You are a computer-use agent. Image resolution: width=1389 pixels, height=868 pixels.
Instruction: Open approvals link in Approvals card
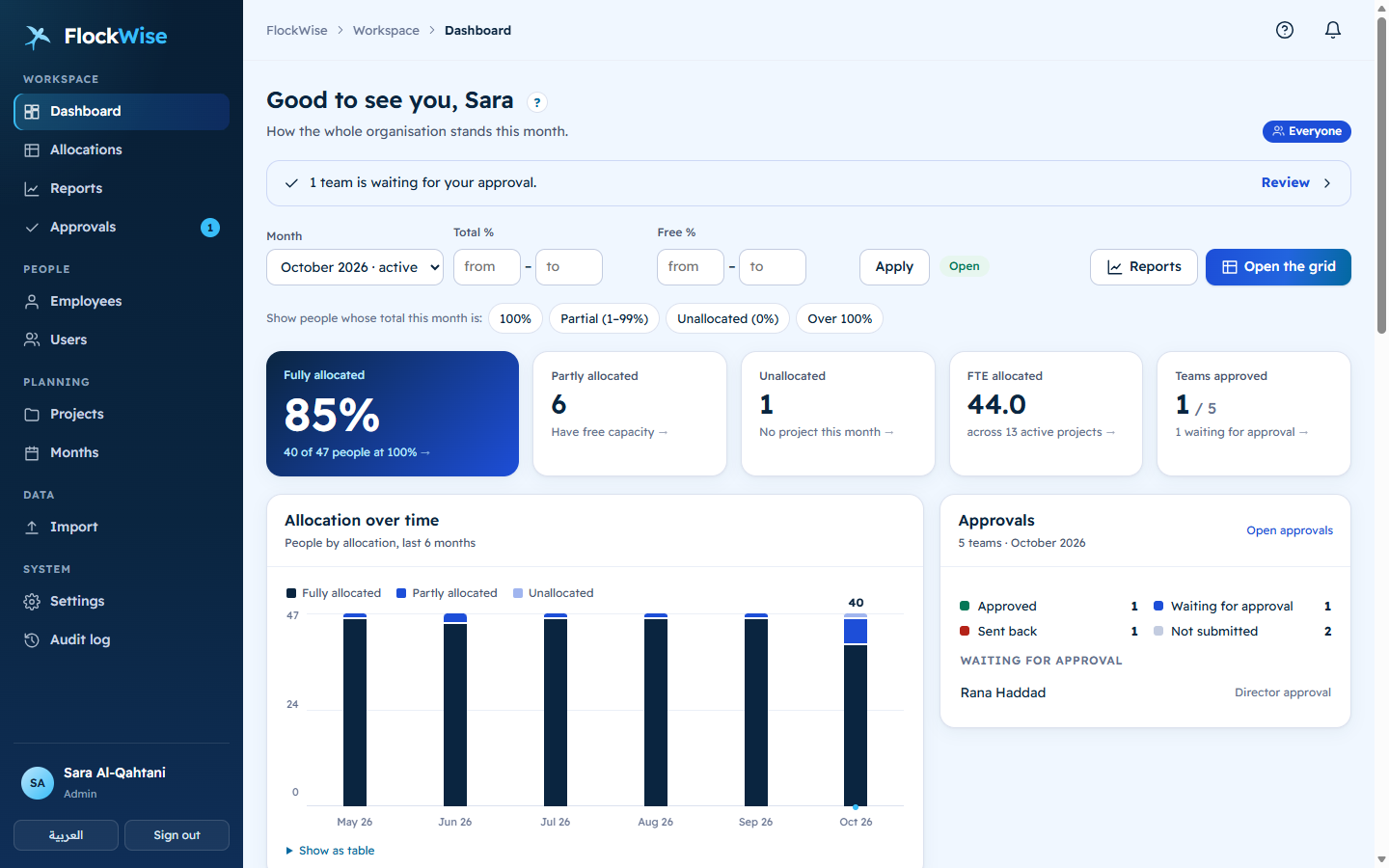click(x=1290, y=530)
